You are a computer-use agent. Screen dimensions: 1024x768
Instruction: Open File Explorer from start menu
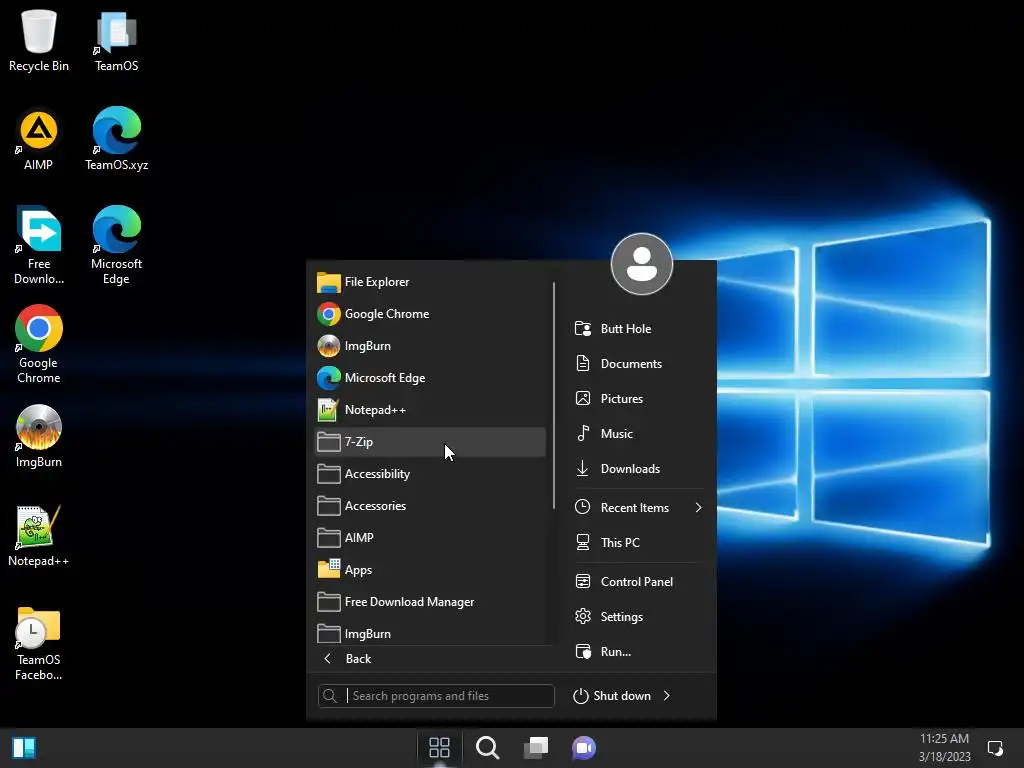(x=430, y=282)
